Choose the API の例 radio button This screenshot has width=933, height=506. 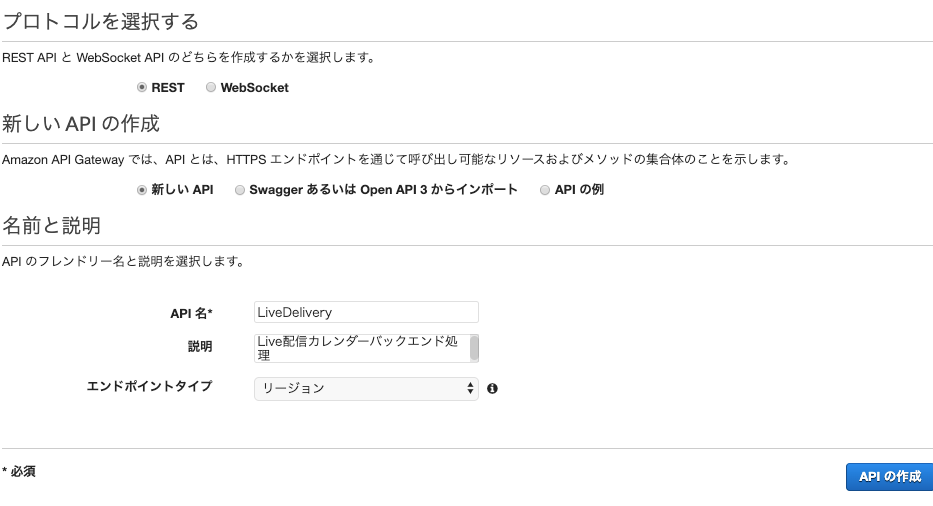tap(544, 190)
